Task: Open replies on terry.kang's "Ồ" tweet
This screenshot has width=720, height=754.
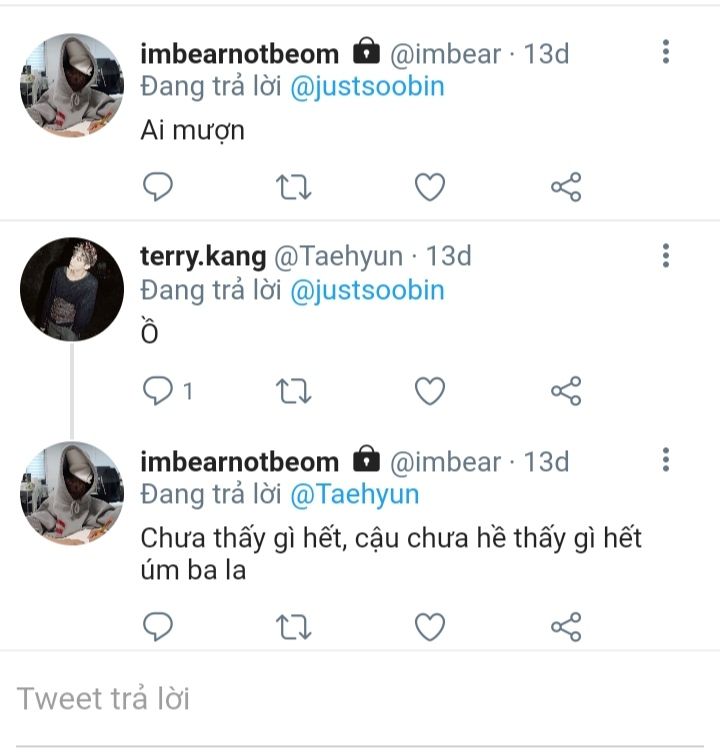Action: (160, 391)
